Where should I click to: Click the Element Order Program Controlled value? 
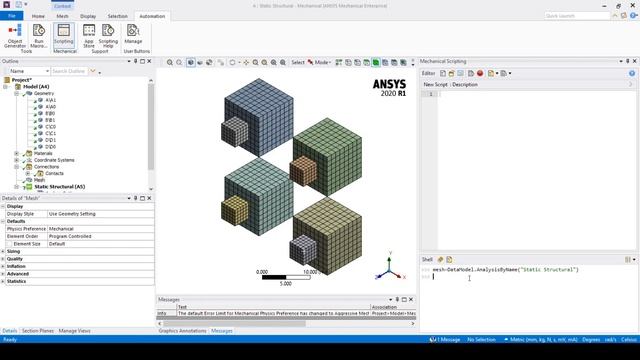pyautogui.click(x=101, y=236)
